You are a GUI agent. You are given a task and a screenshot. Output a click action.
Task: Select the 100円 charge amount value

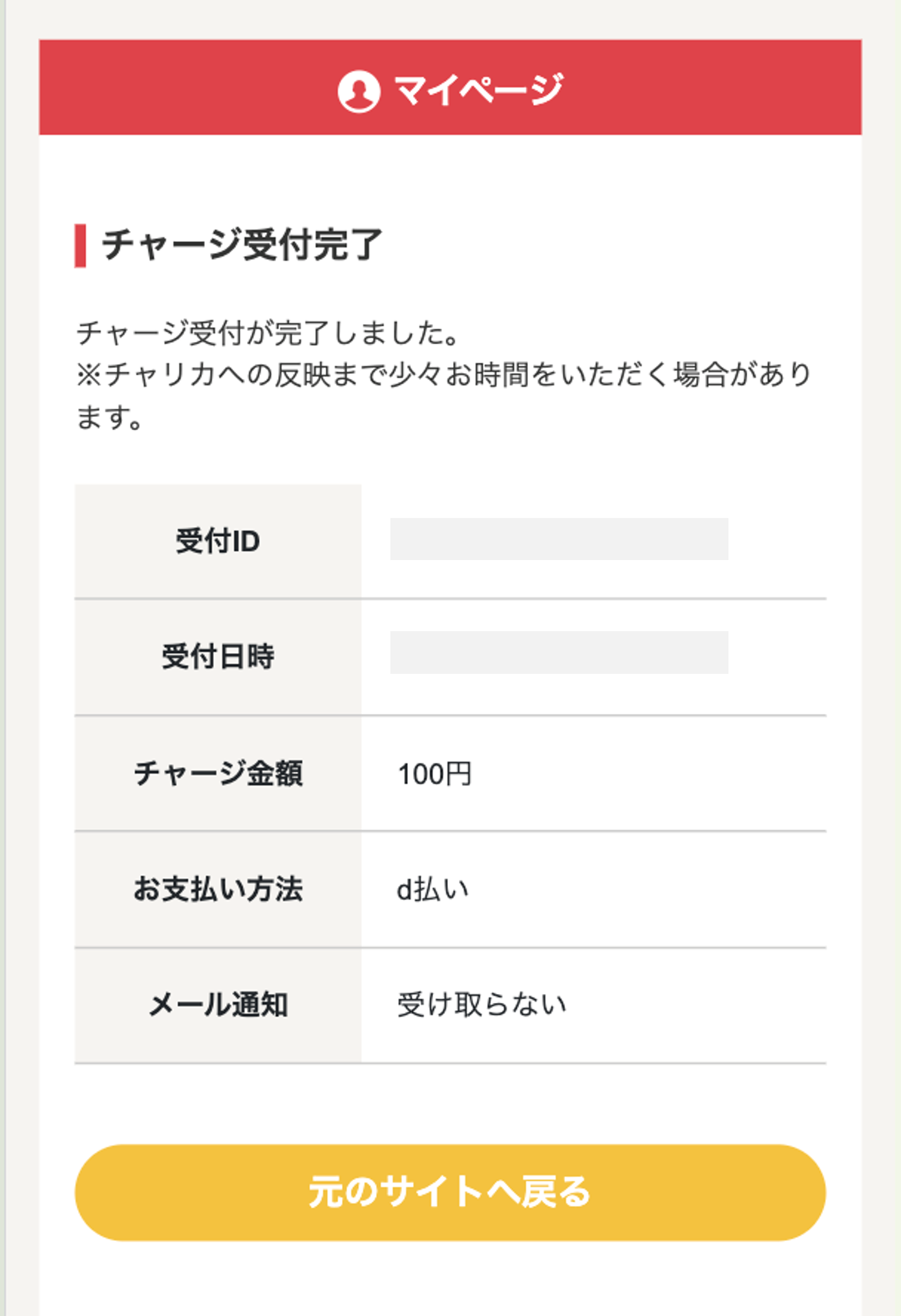click(434, 774)
